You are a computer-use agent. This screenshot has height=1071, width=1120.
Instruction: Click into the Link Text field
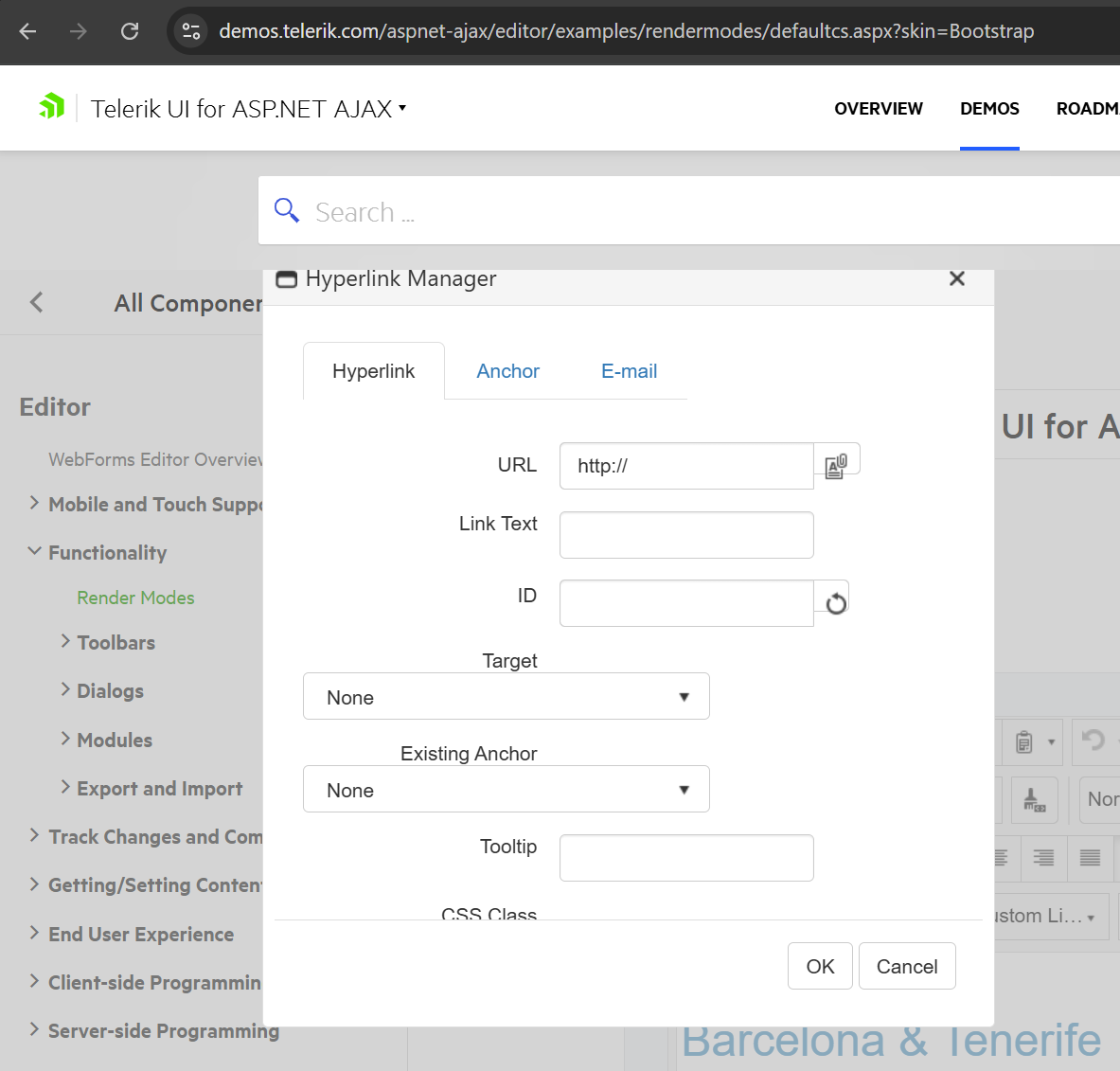point(686,535)
